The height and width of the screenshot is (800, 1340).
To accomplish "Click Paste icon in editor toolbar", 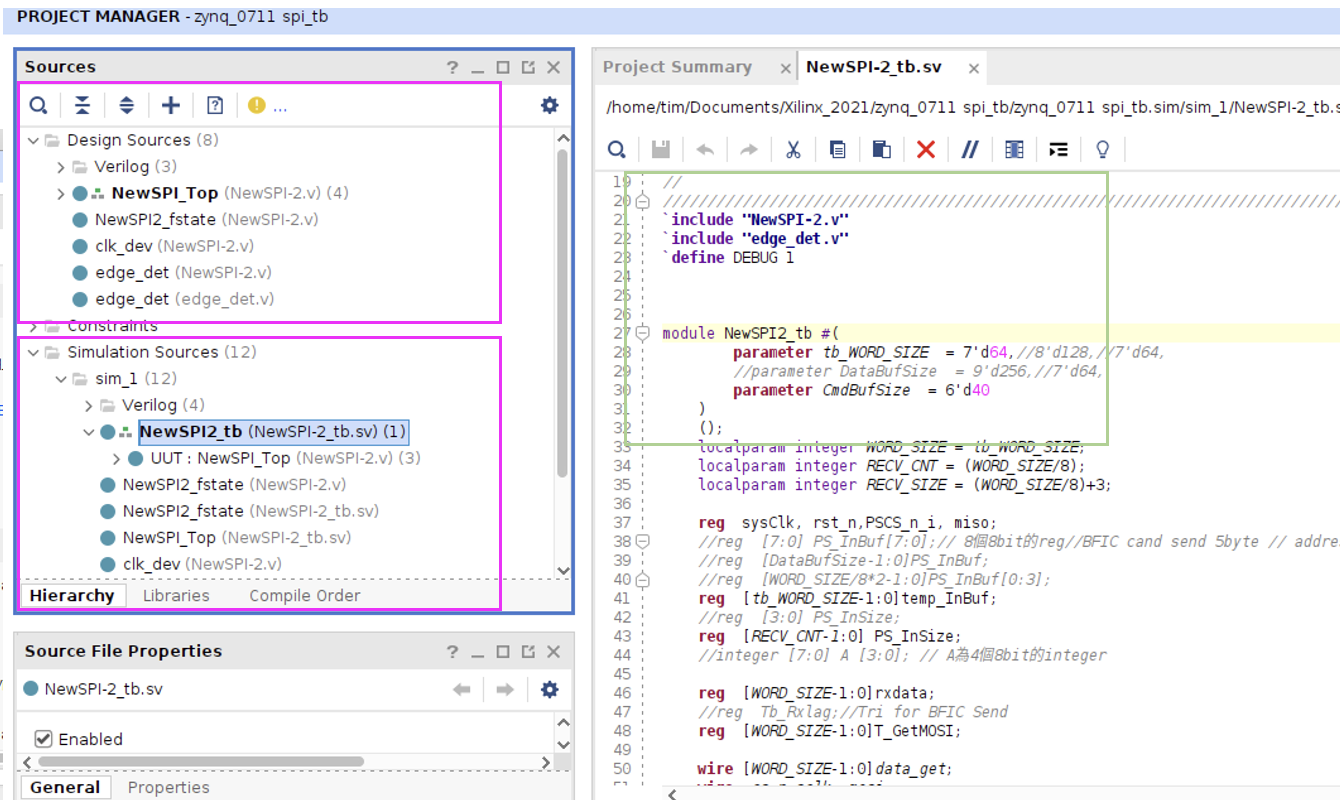I will click(881, 150).
